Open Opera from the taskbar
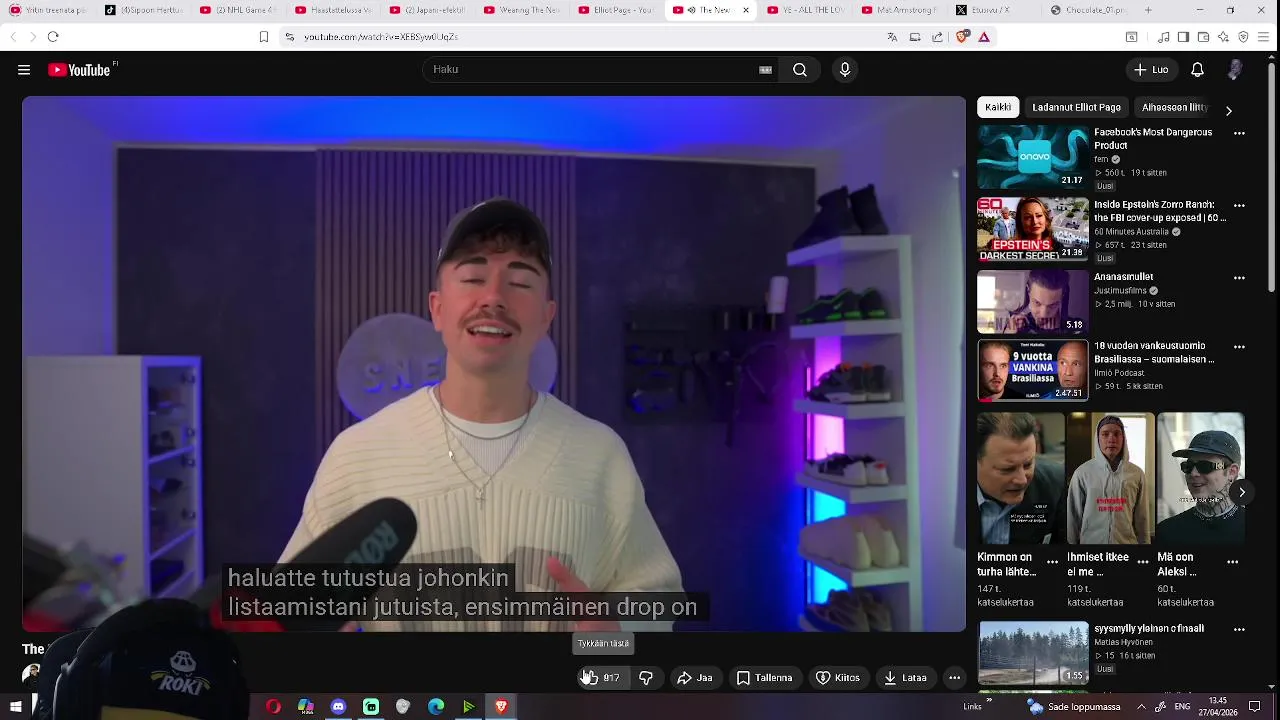The height and width of the screenshot is (720, 1280). pyautogui.click(x=273, y=707)
